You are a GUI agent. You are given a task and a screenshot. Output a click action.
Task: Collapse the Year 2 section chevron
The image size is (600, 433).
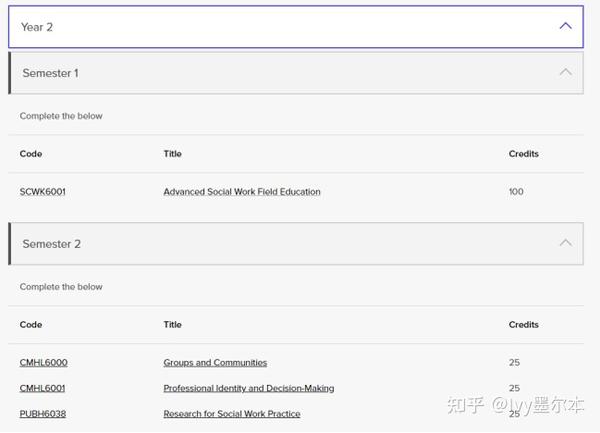point(565,26)
